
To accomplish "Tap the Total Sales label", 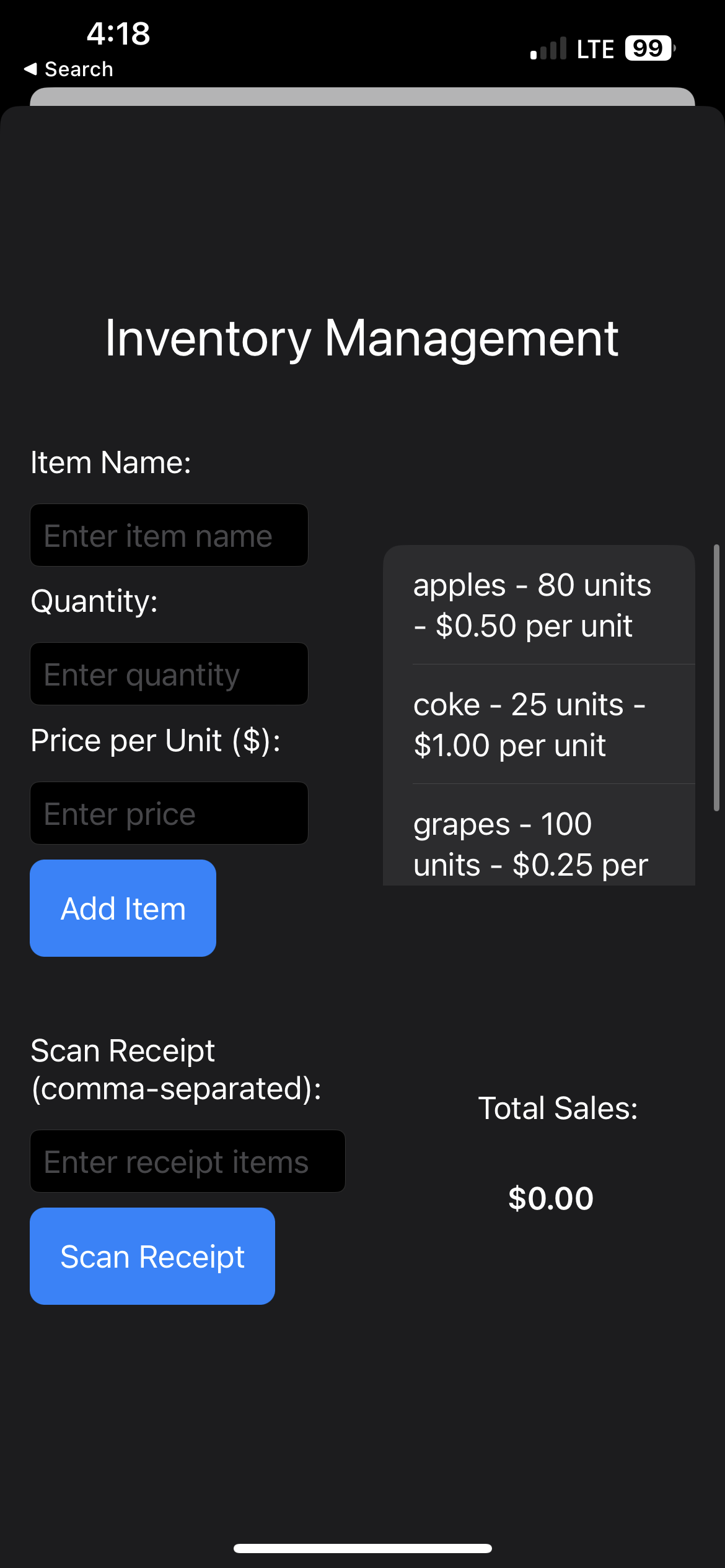I will click(558, 1108).
